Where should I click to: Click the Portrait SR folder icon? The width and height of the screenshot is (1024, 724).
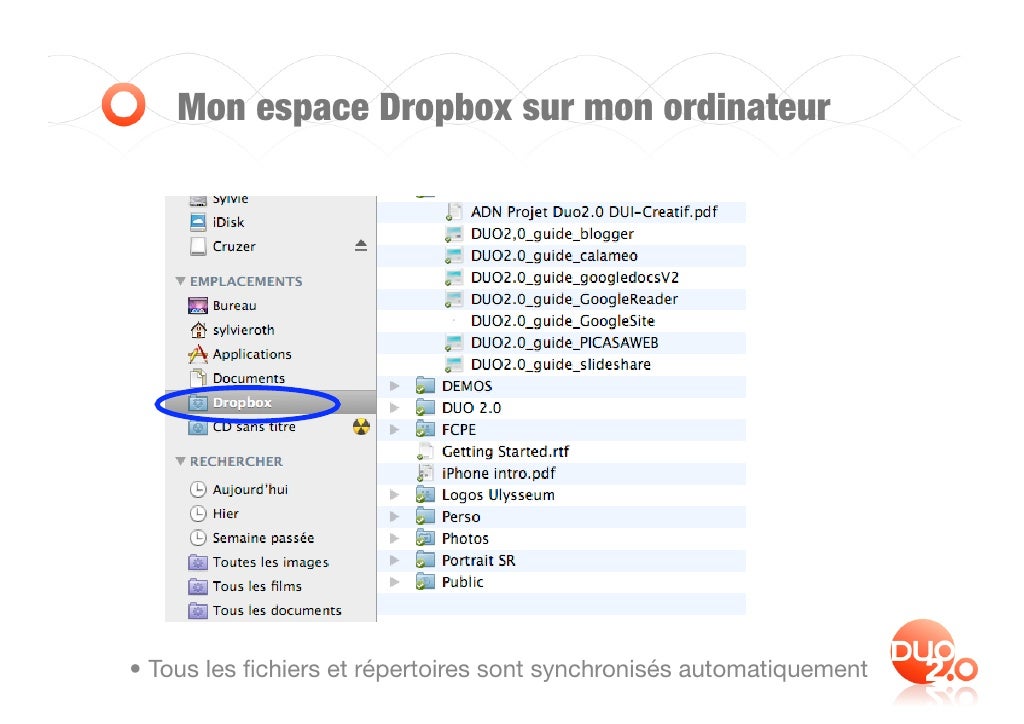click(425, 560)
